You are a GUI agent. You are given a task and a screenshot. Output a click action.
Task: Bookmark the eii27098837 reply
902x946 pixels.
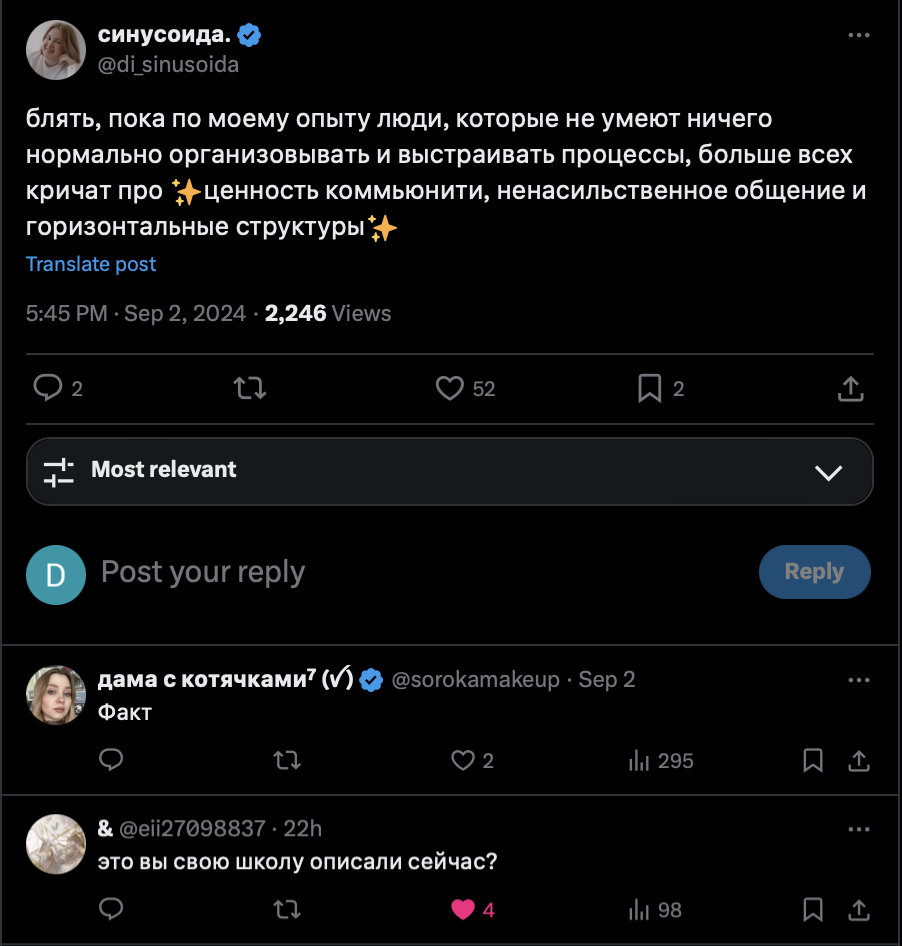click(x=813, y=909)
